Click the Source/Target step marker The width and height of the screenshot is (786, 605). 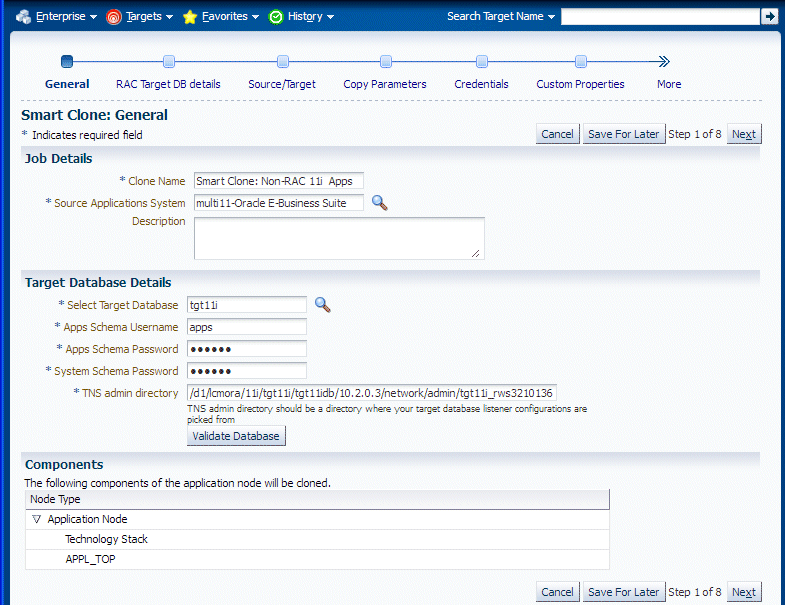coord(283,62)
